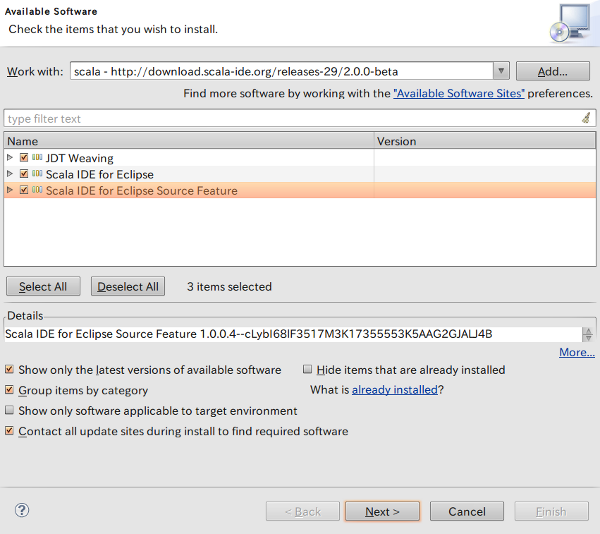Viewport: 600px width, 534px height.
Task: Open the Available Software Sites link
Action: (x=459, y=93)
